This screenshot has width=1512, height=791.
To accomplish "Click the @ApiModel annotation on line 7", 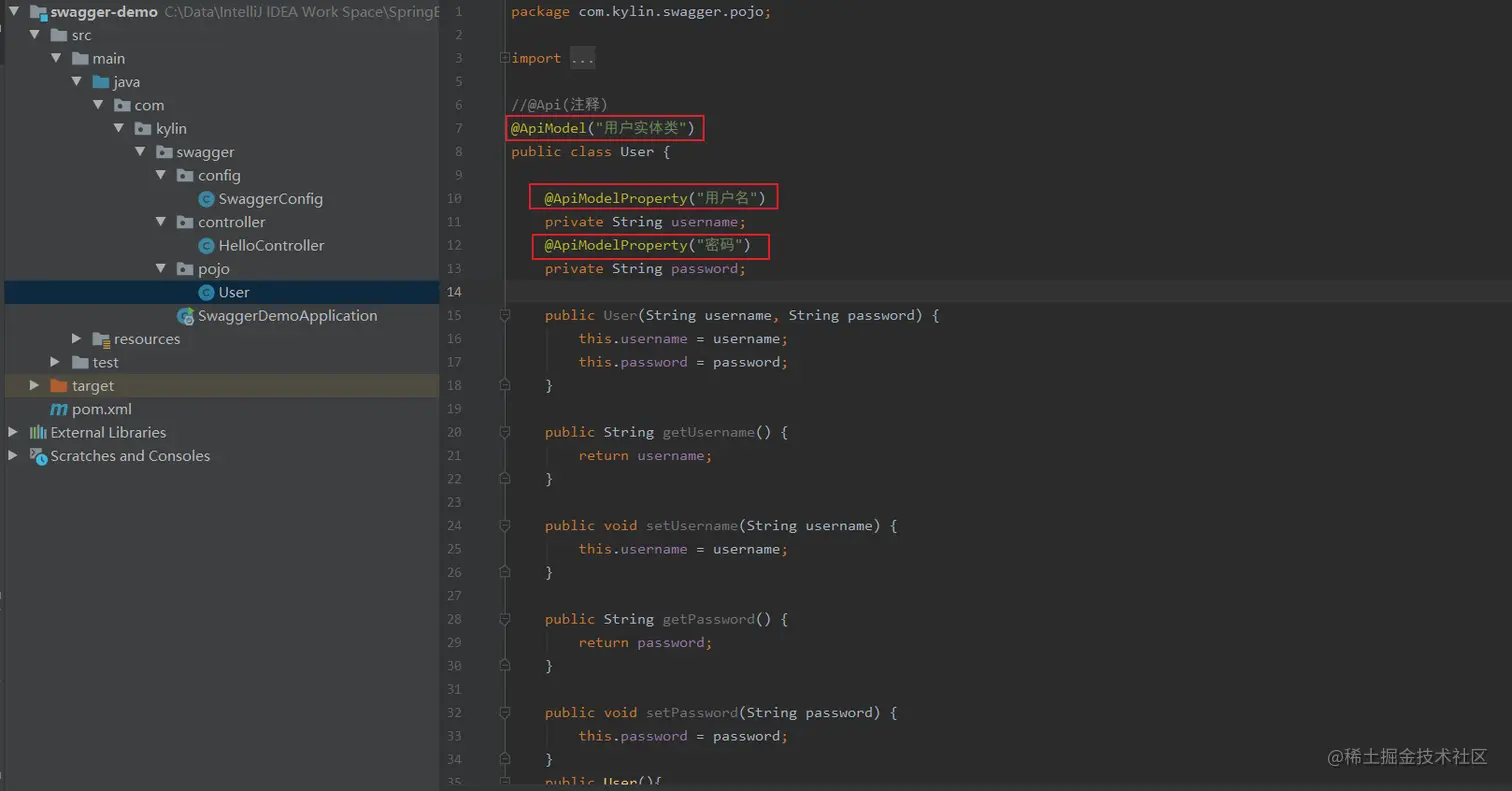I will (604, 128).
